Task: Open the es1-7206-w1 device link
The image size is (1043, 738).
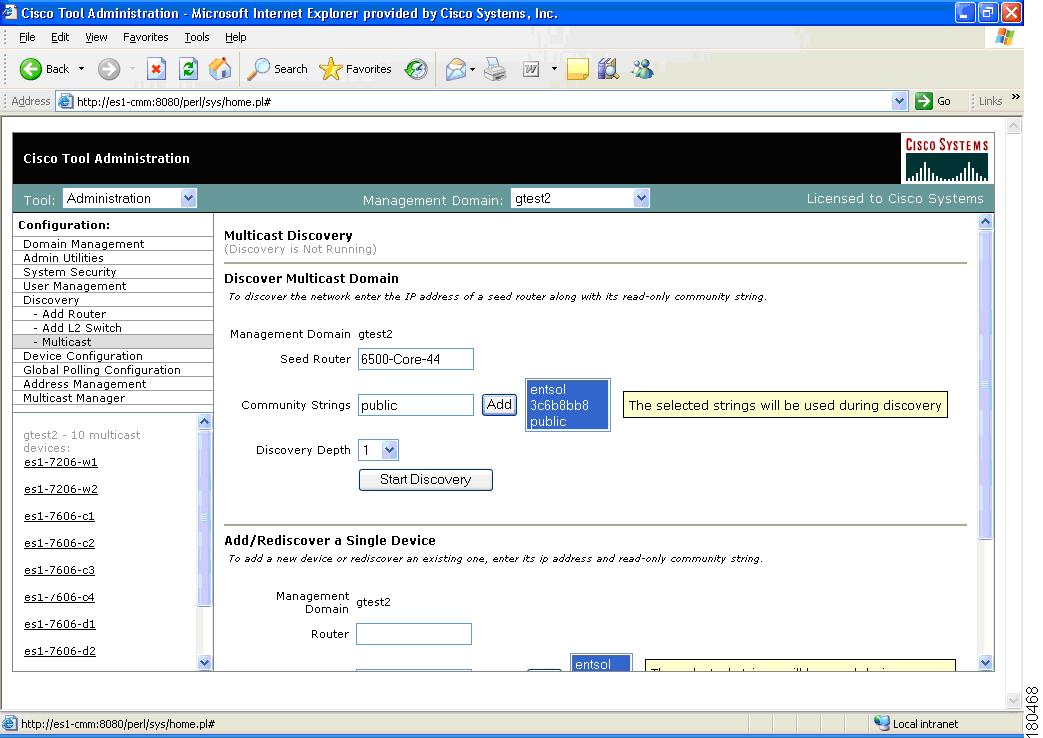Action: point(61,462)
